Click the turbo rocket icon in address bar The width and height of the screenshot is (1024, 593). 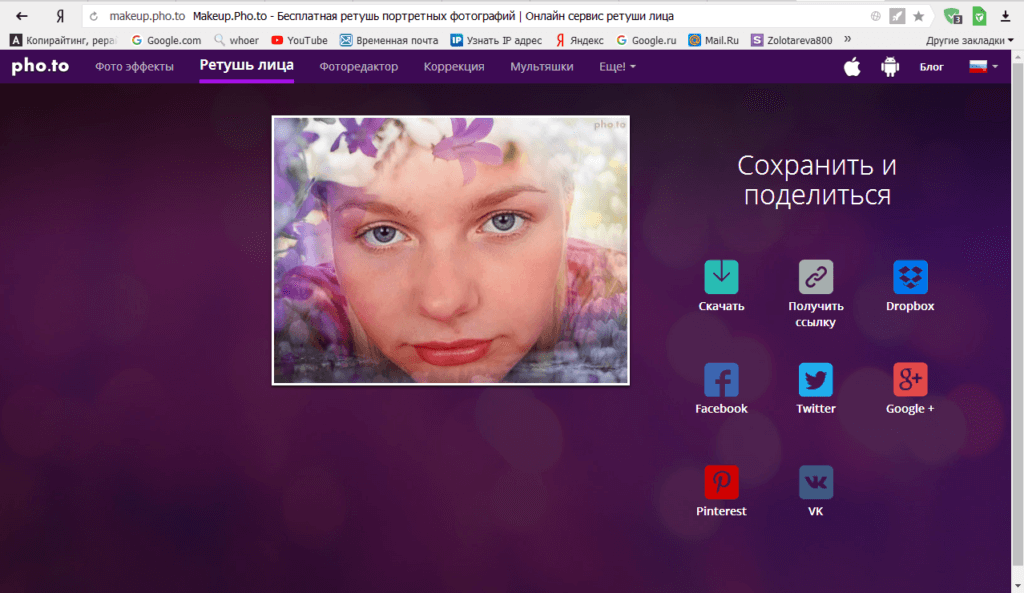[897, 16]
